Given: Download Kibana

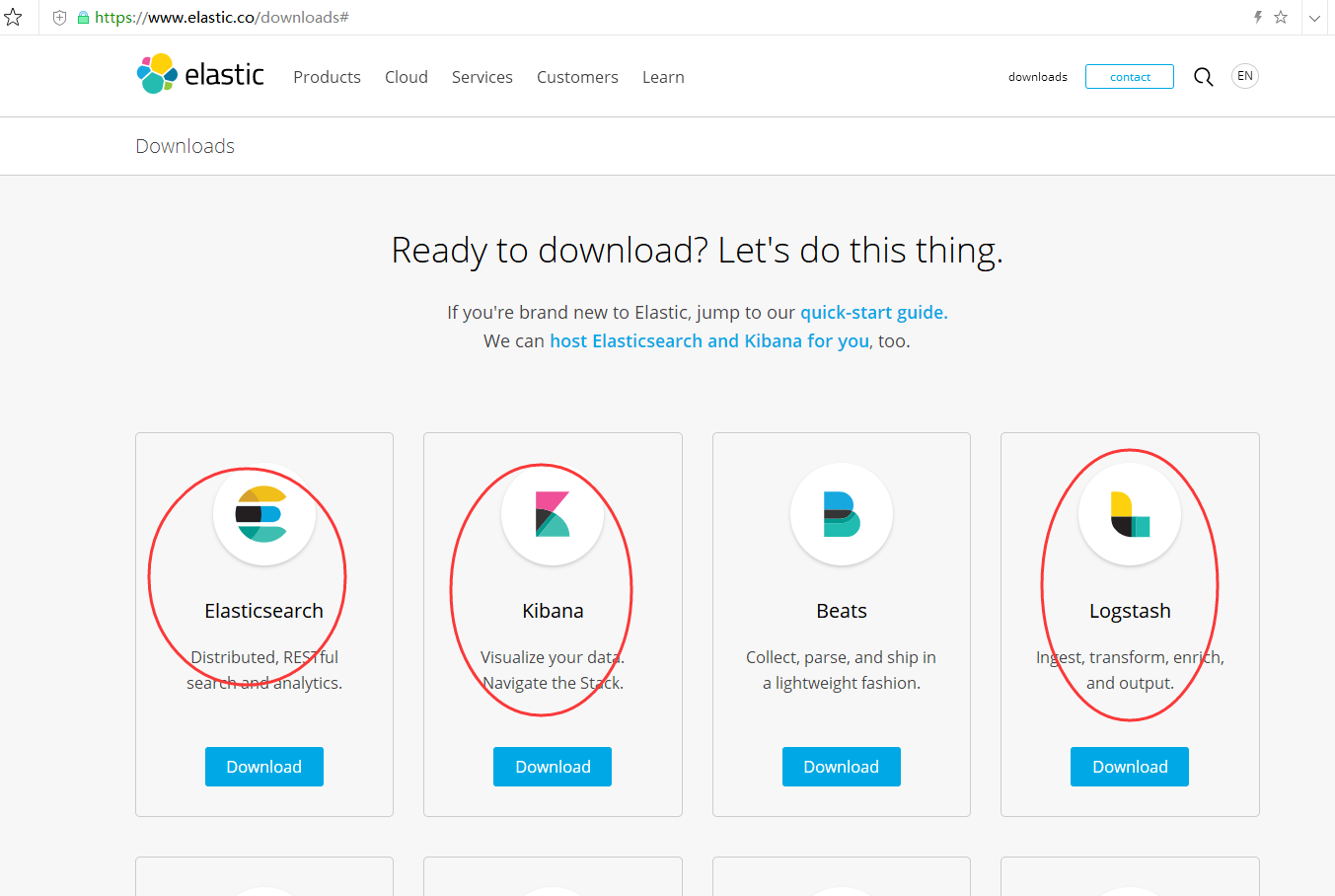Looking at the screenshot, I should click(553, 767).
